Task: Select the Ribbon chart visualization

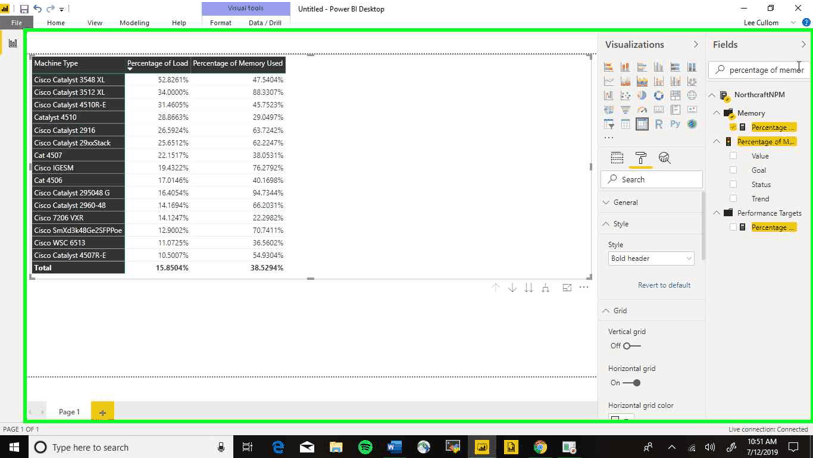Action: [692, 82]
